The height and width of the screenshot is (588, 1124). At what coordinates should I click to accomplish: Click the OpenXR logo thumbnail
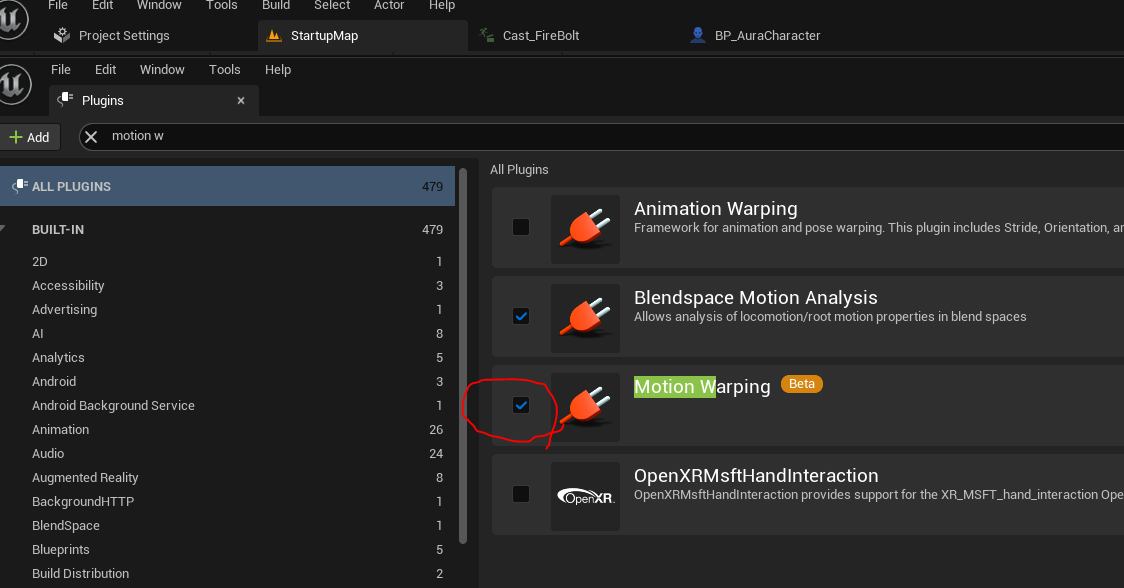(x=585, y=496)
